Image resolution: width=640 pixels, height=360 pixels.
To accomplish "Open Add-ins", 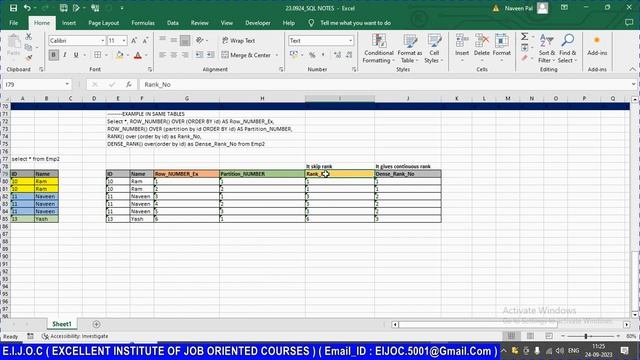I will click(x=597, y=46).
